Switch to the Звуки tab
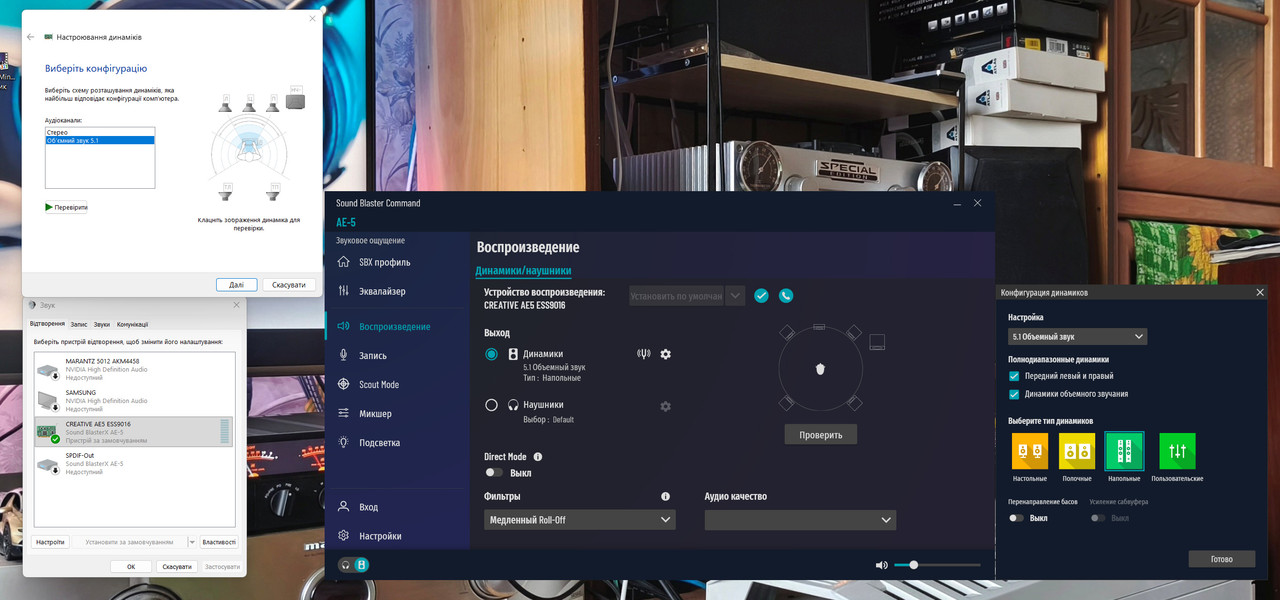Viewport: 1280px width, 600px height. (102, 324)
